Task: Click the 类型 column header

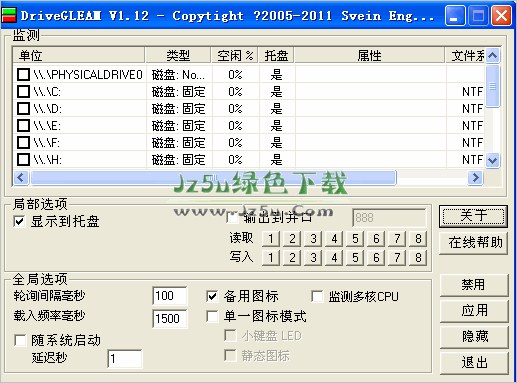Action: pos(178,55)
